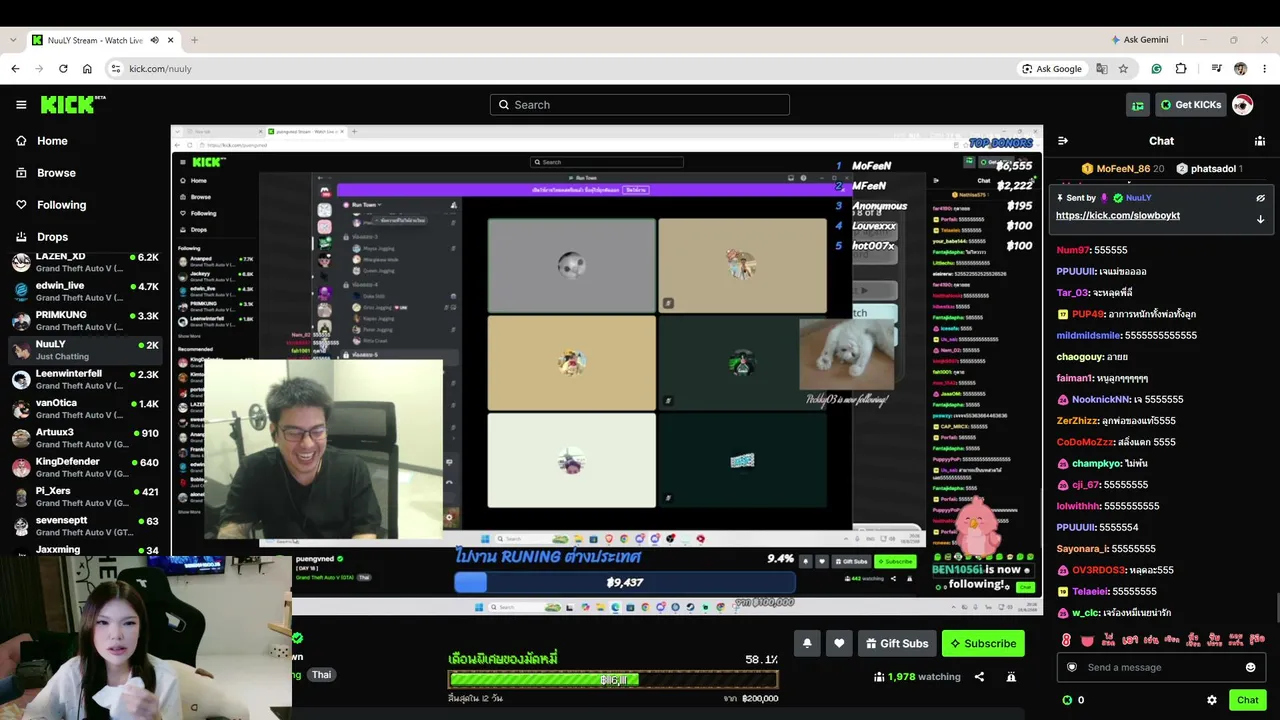Screen dimensions: 1280x720
Task: Open the tab search dropdown arrow
Action: [x=12, y=40]
